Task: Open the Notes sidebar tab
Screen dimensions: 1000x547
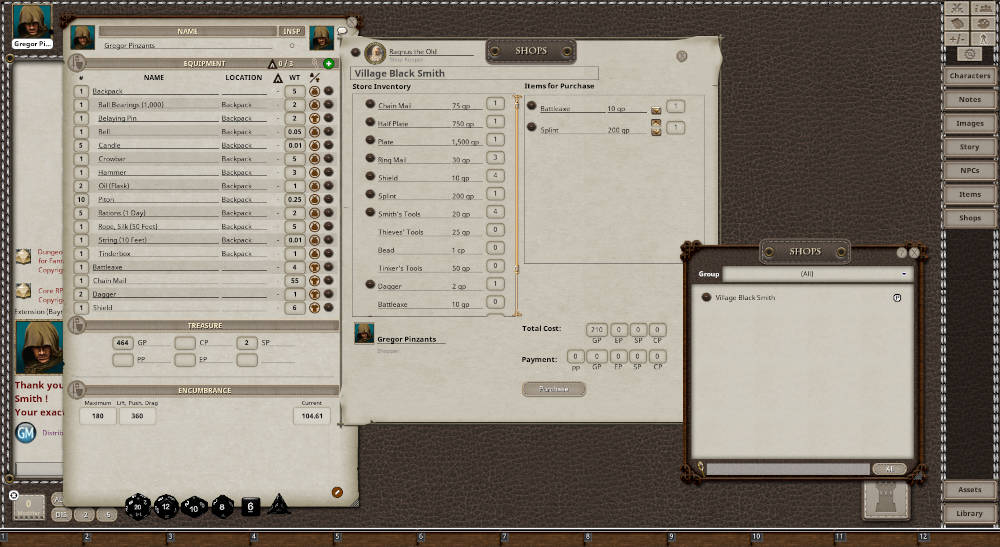Action: [x=969, y=99]
